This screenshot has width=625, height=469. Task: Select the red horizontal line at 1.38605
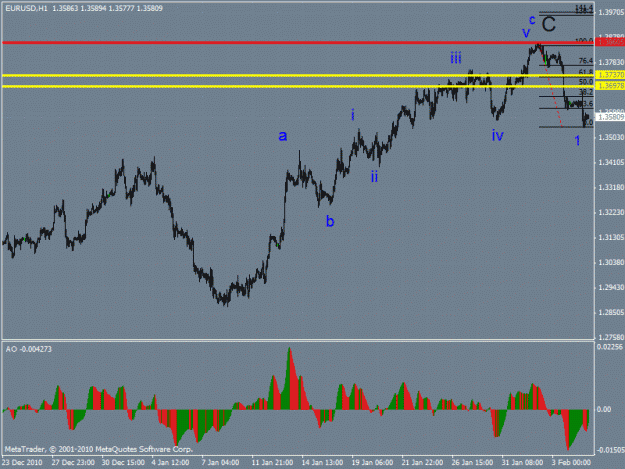(298, 42)
